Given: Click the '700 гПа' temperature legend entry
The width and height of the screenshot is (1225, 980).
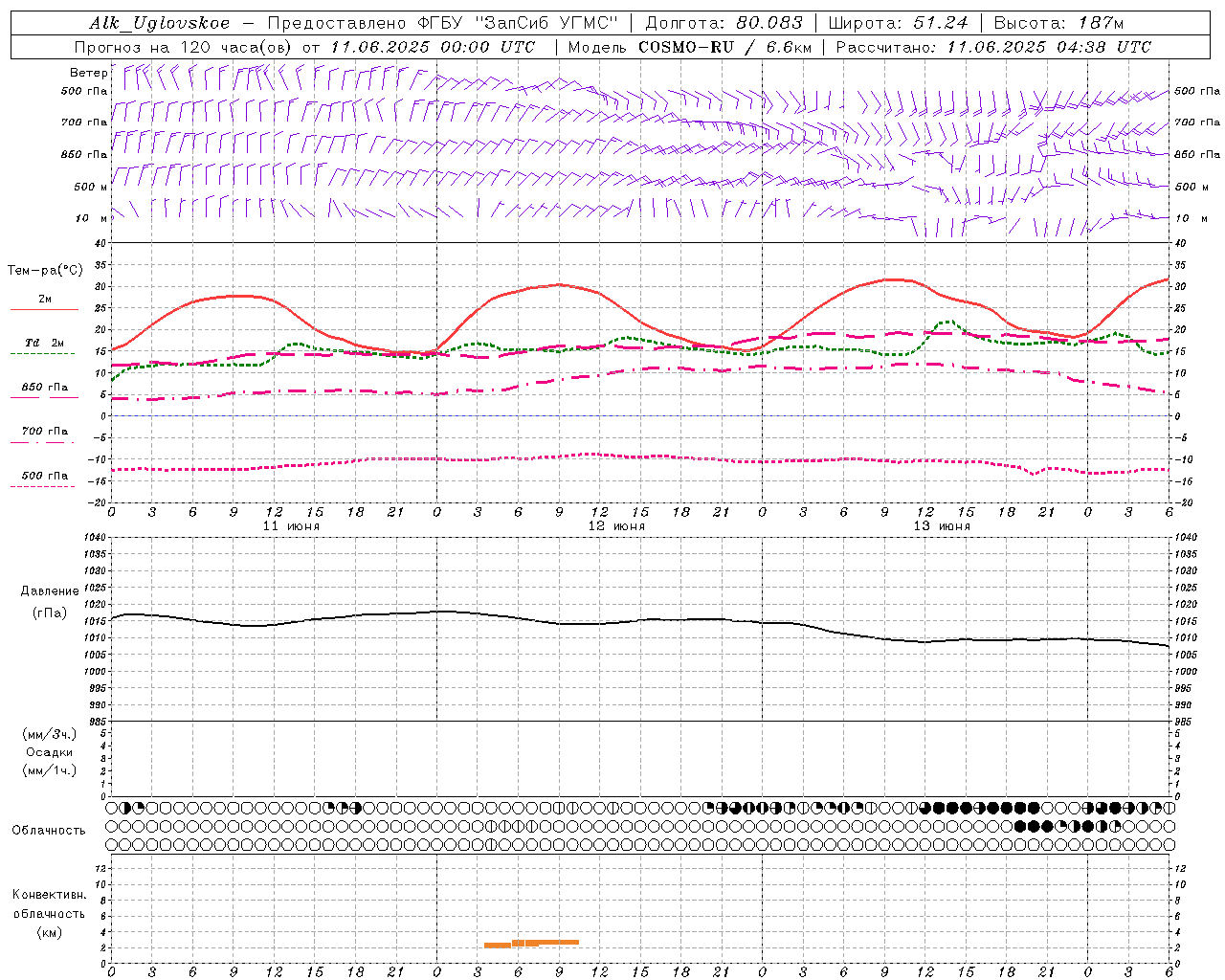Looking at the screenshot, I should [44, 432].
